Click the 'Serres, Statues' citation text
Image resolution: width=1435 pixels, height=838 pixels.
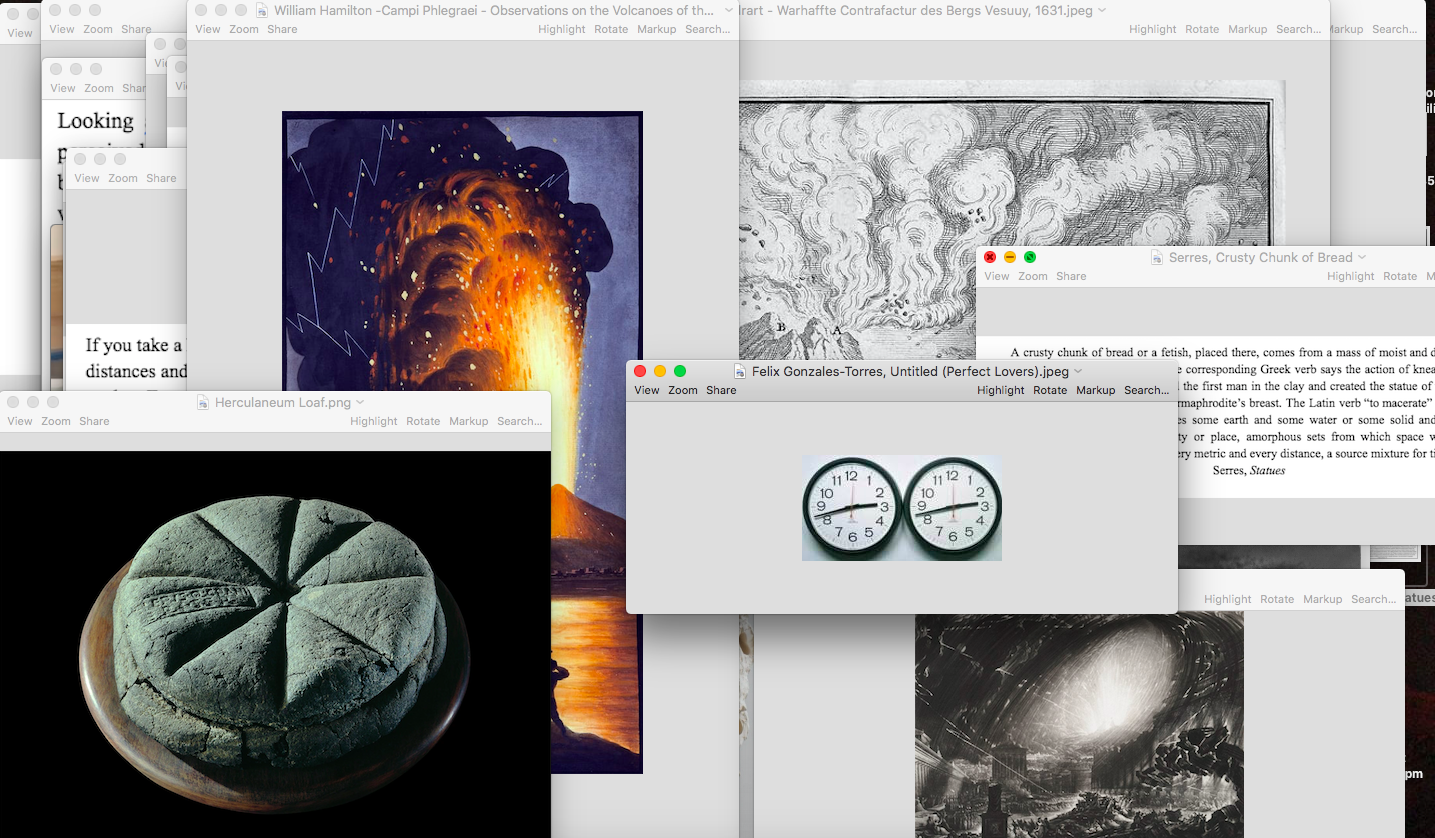tap(1249, 470)
